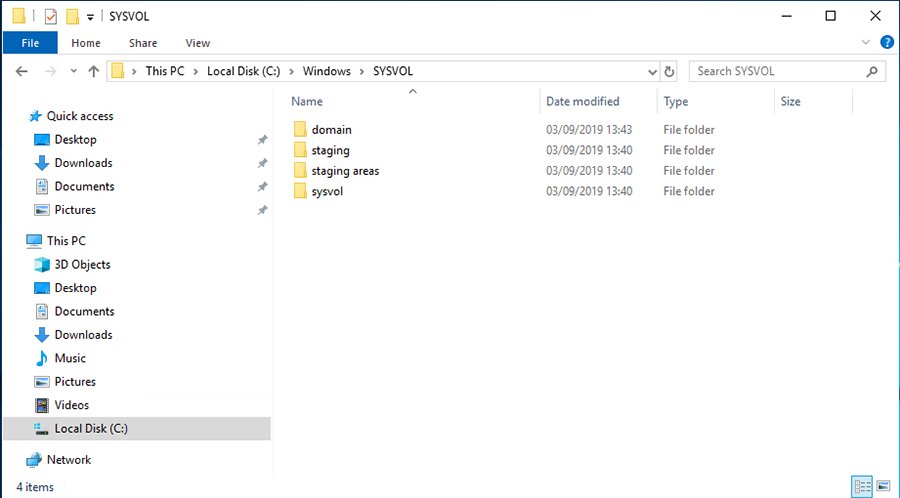Sort by the Date modified column header

[x=582, y=101]
